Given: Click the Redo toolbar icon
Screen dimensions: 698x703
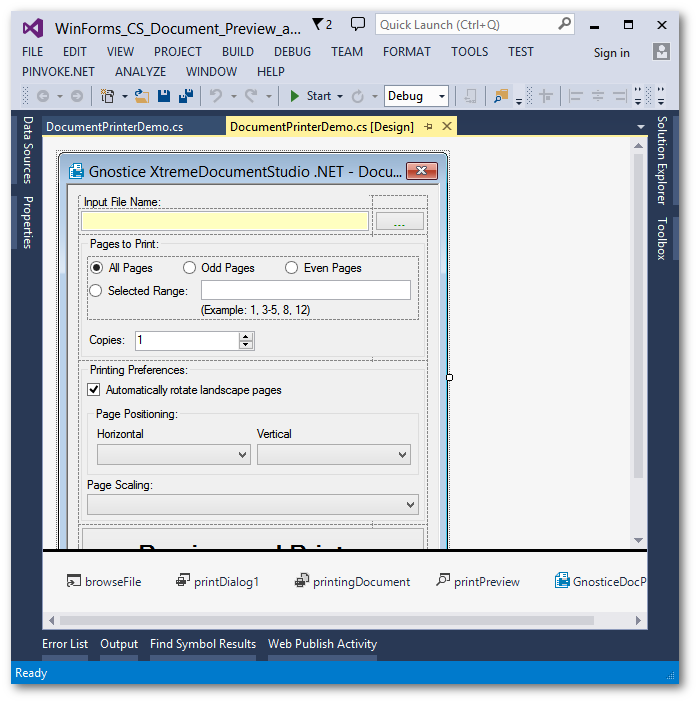Looking at the screenshot, I should (x=251, y=95).
